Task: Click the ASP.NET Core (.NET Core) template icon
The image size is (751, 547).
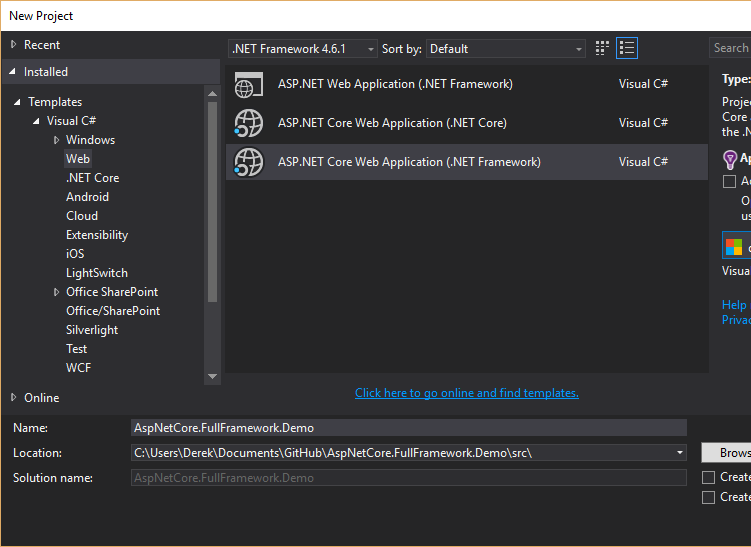Action: coord(249,123)
